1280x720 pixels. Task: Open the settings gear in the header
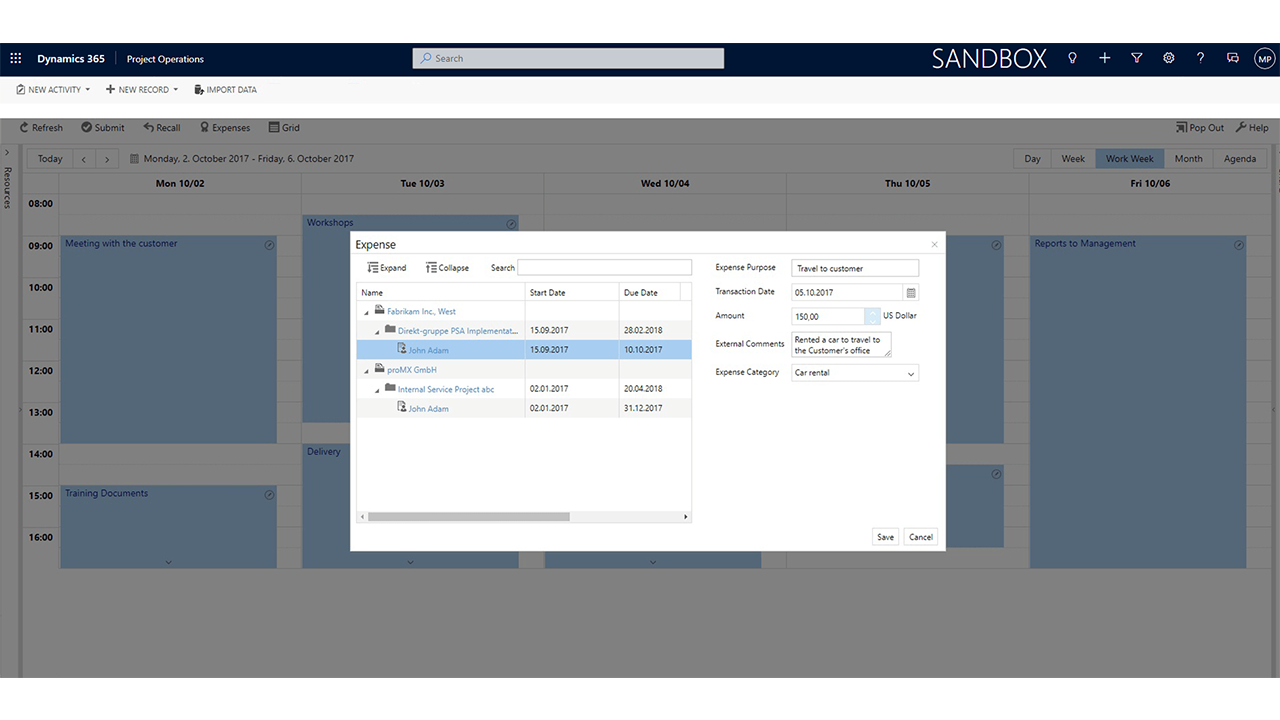coord(1168,58)
